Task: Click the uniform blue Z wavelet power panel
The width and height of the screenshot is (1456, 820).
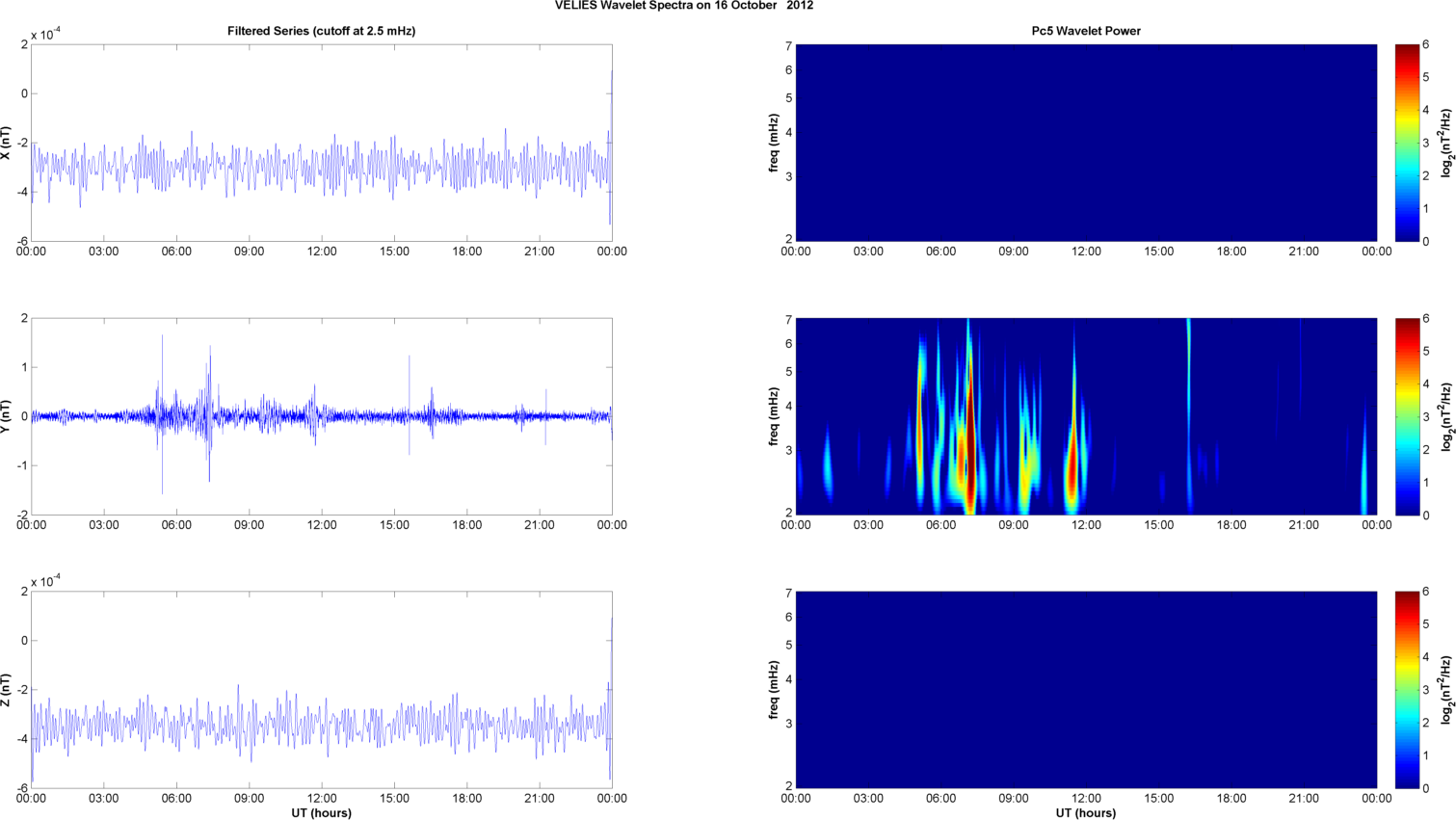Action: pyautogui.click(x=1086, y=690)
